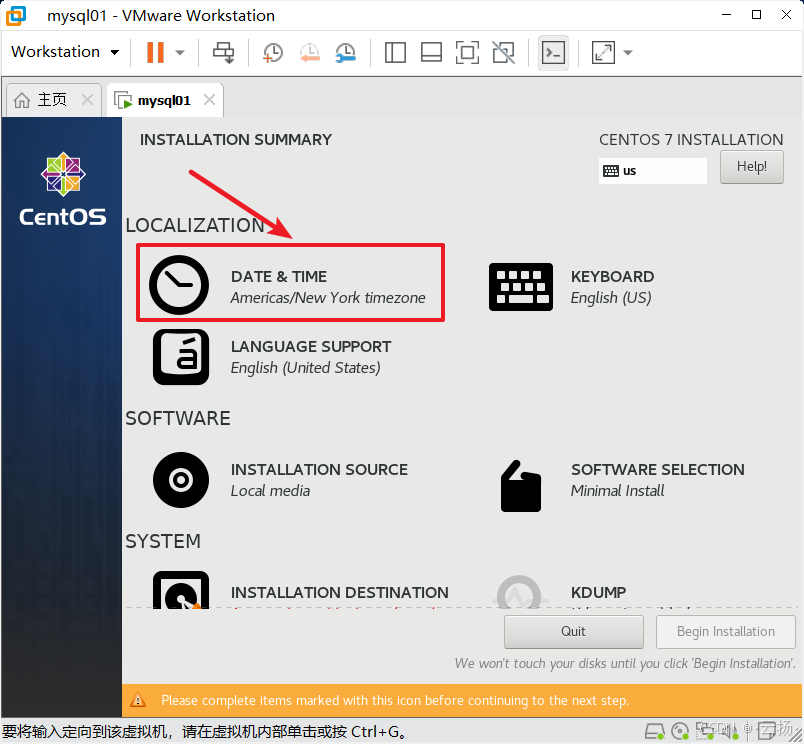The height and width of the screenshot is (744, 804).
Task: Click the hard disk status icon
Action: click(x=654, y=731)
